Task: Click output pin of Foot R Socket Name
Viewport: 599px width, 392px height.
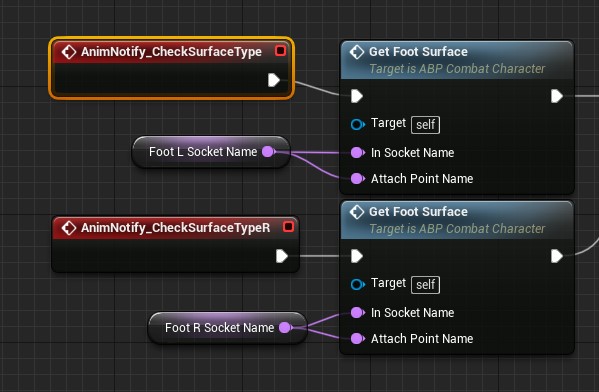Action: [285, 327]
